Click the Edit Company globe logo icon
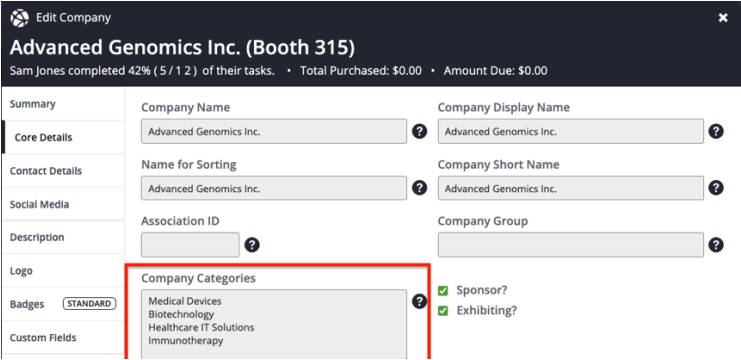 [x=19, y=18]
